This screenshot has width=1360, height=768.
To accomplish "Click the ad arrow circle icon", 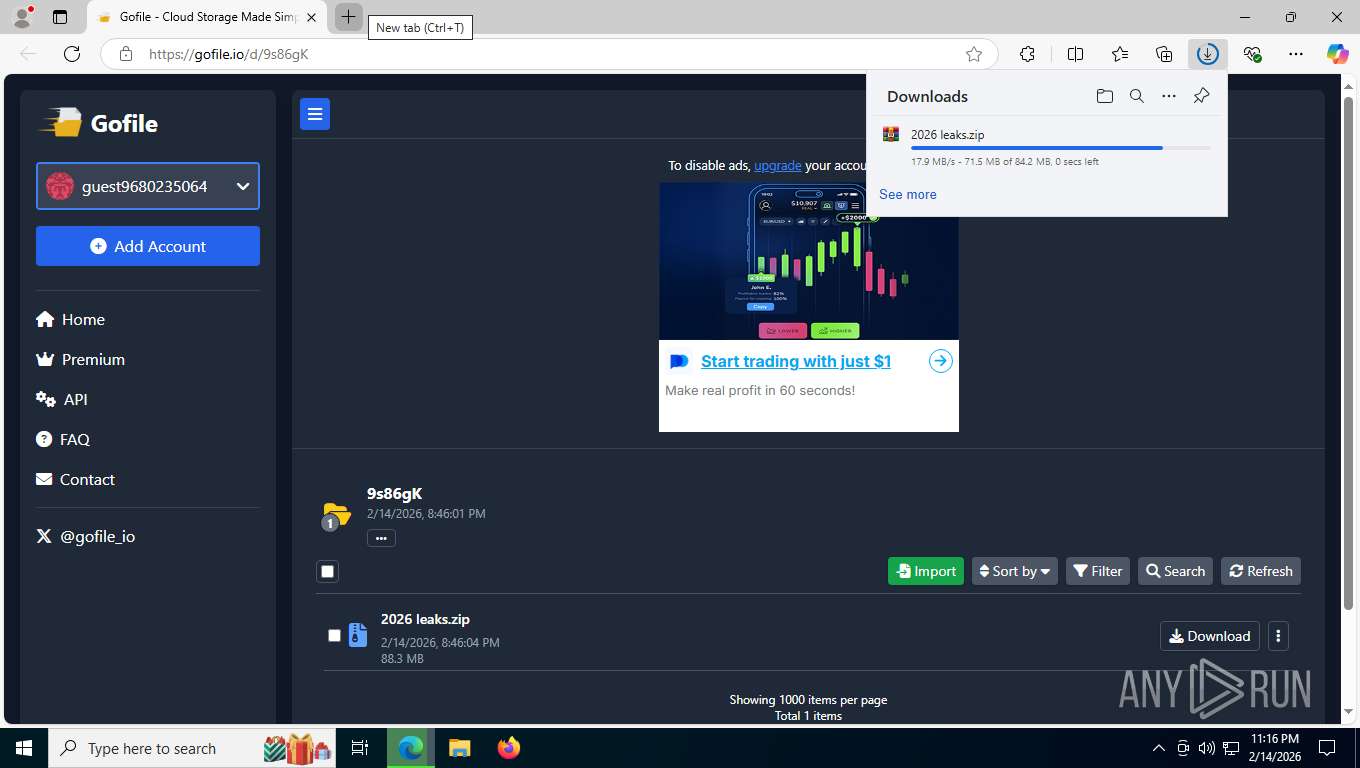I will (x=940, y=361).
